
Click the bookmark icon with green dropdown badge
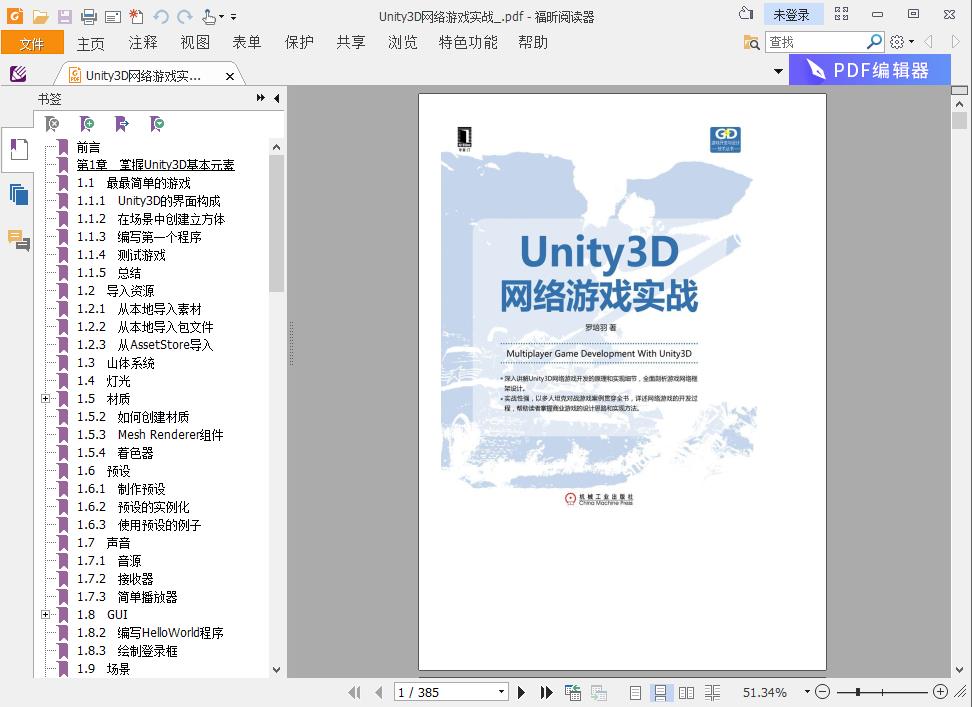pos(157,124)
